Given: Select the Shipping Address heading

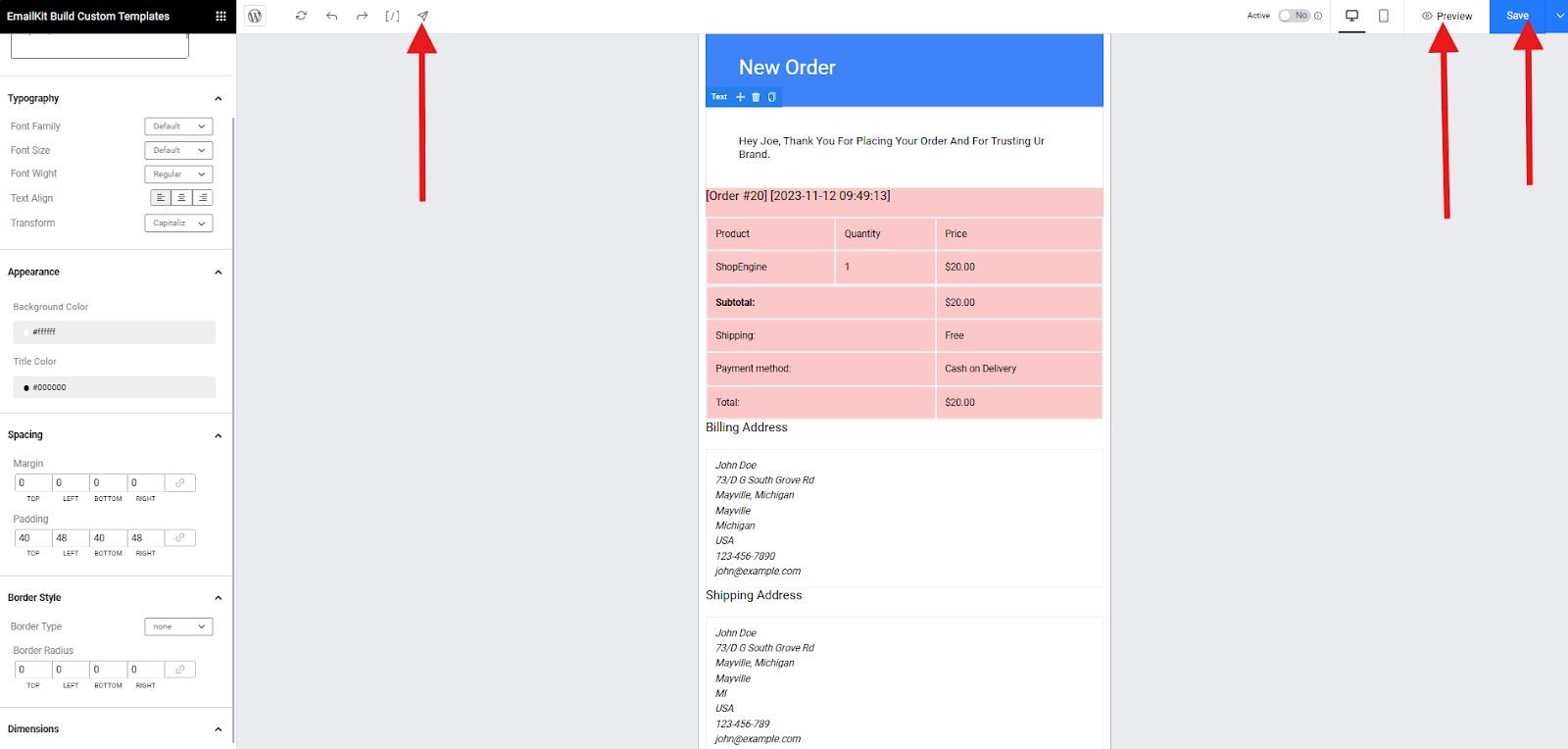Looking at the screenshot, I should click(754, 595).
